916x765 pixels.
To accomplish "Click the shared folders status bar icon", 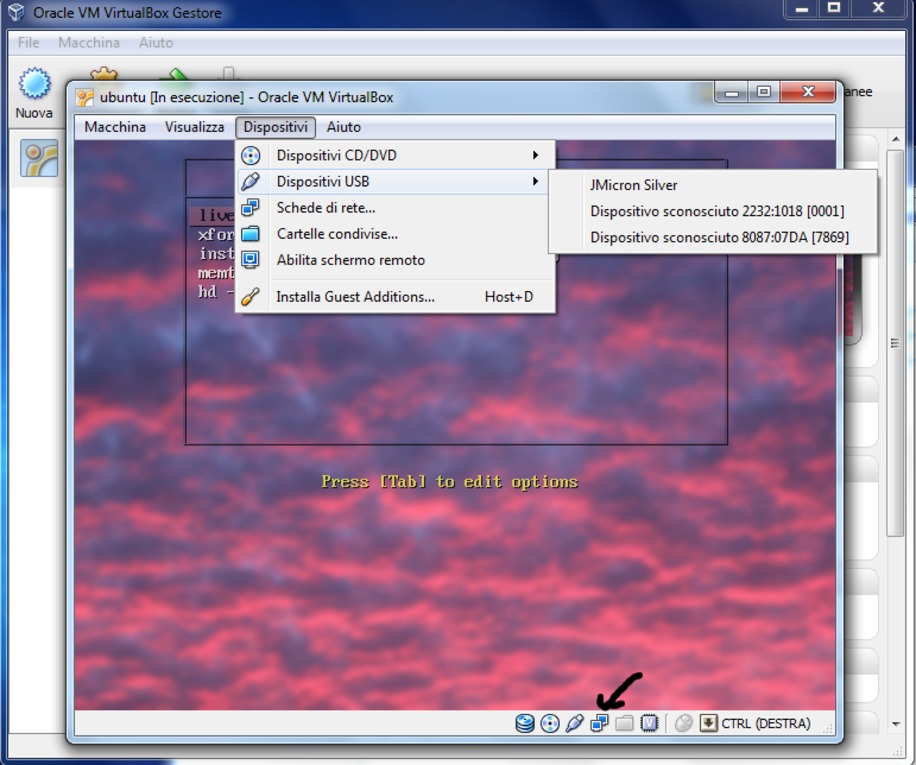I will [x=624, y=724].
